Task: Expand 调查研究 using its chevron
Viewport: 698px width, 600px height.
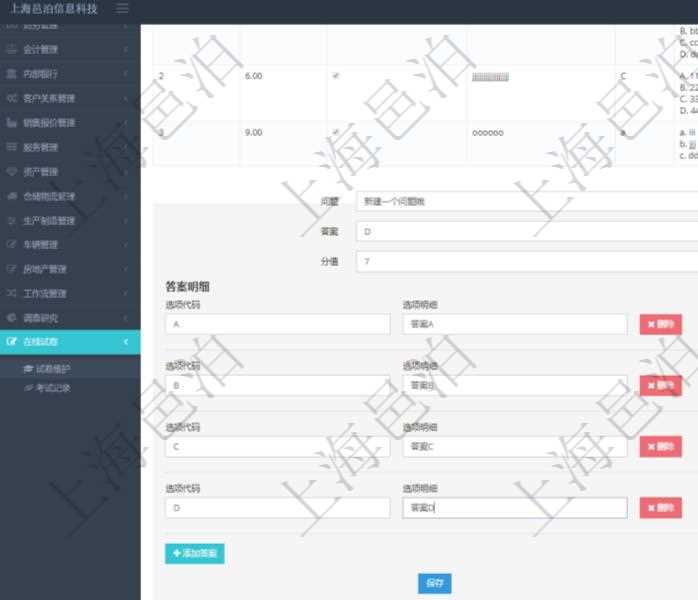Action: tap(126, 318)
